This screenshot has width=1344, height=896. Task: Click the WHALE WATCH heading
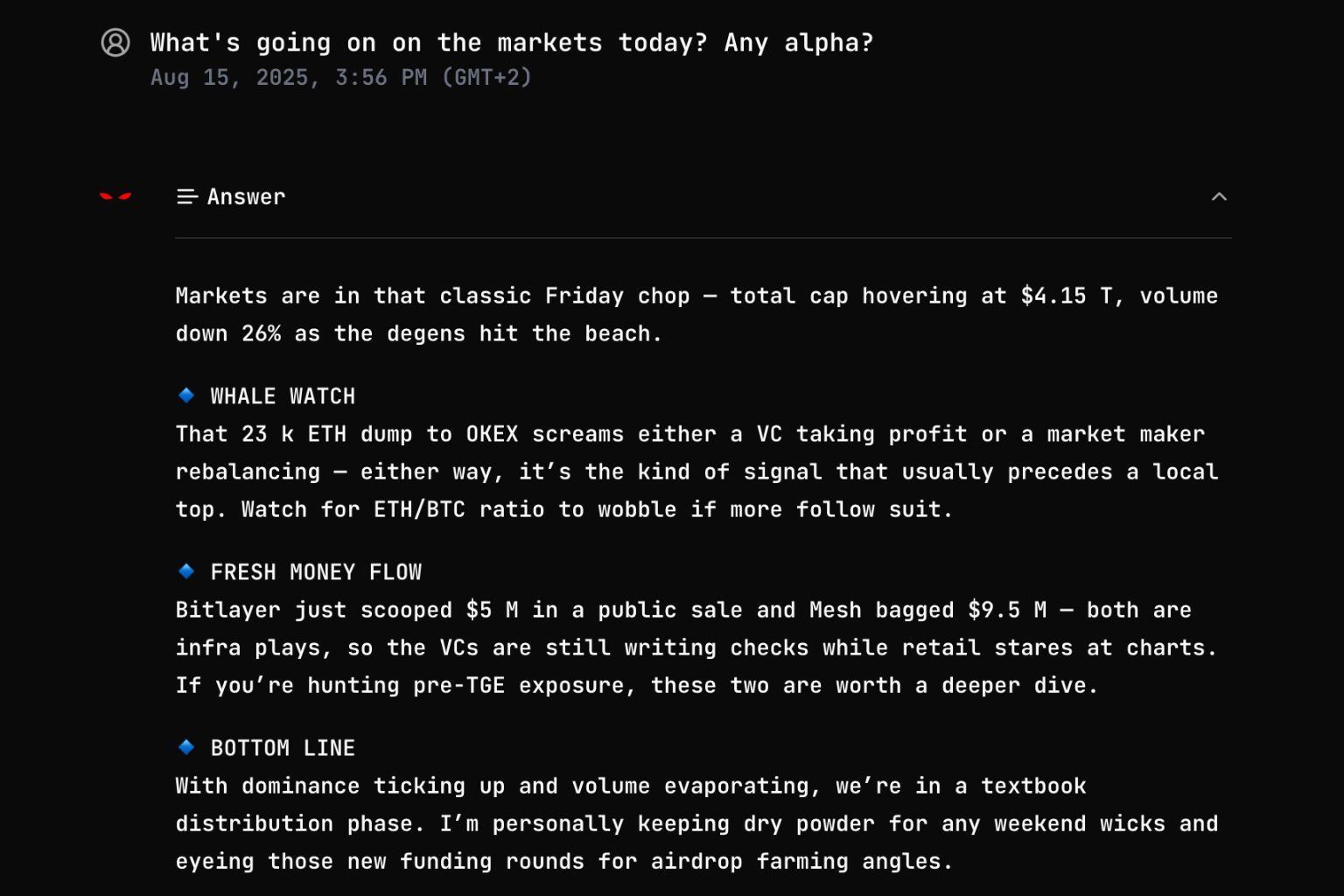point(283,396)
